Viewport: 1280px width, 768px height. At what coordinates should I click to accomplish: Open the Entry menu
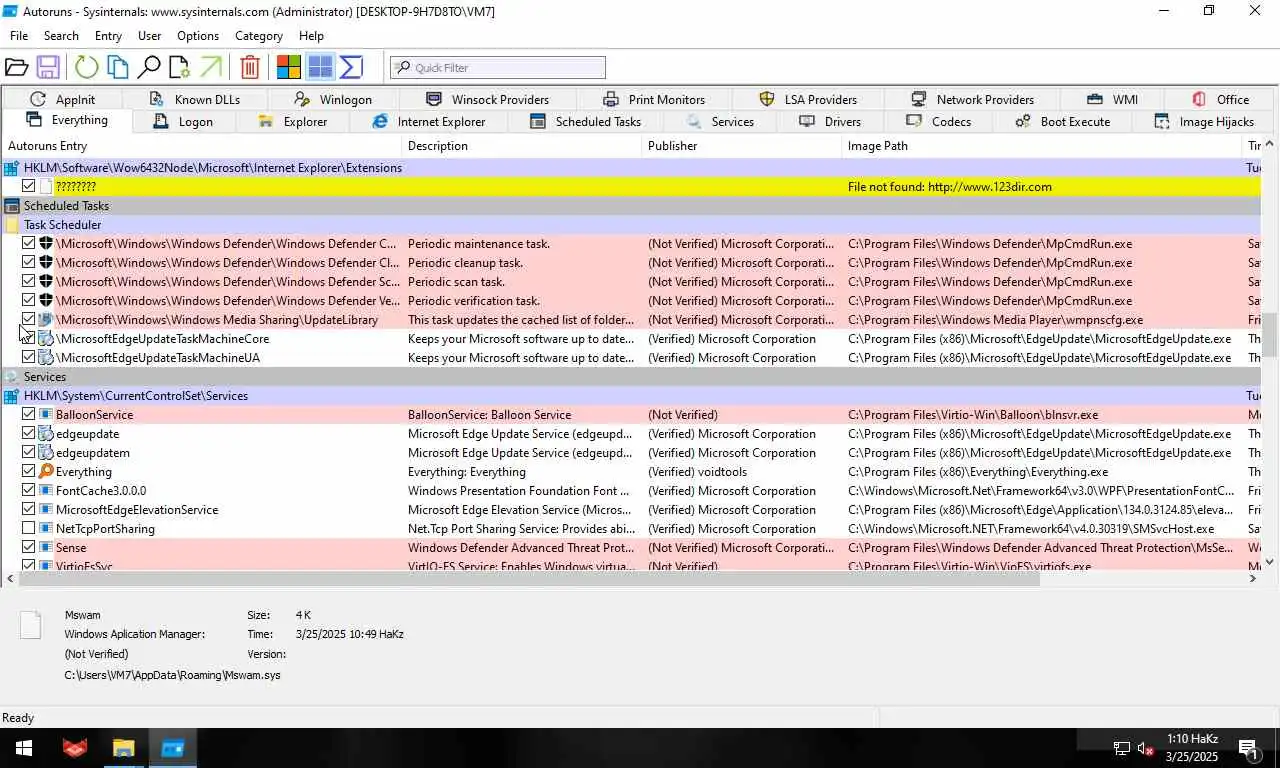108,35
